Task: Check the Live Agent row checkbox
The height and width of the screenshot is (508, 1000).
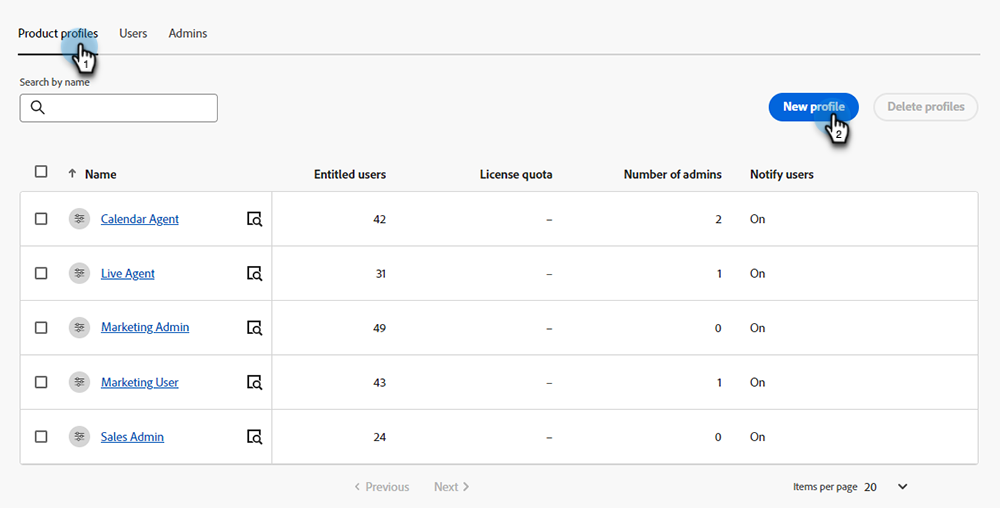Action: pyautogui.click(x=41, y=273)
